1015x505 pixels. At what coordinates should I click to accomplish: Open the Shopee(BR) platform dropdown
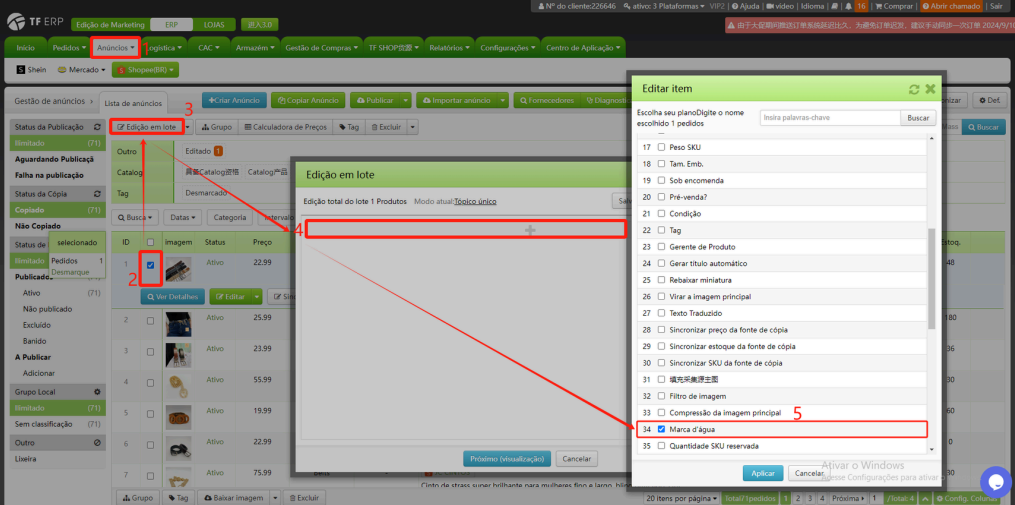point(144,70)
